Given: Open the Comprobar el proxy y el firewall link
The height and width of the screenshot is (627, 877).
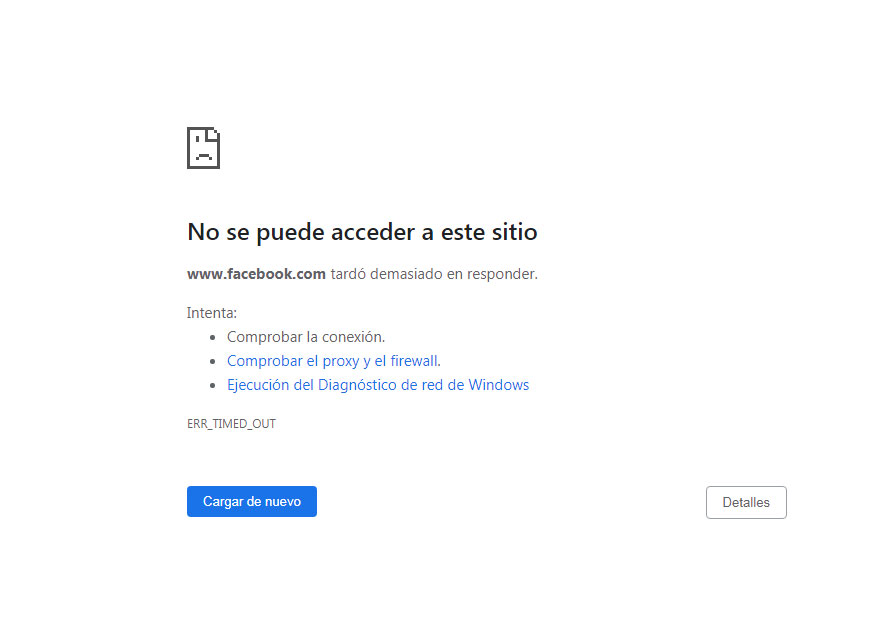Looking at the screenshot, I should pyautogui.click(x=332, y=361).
